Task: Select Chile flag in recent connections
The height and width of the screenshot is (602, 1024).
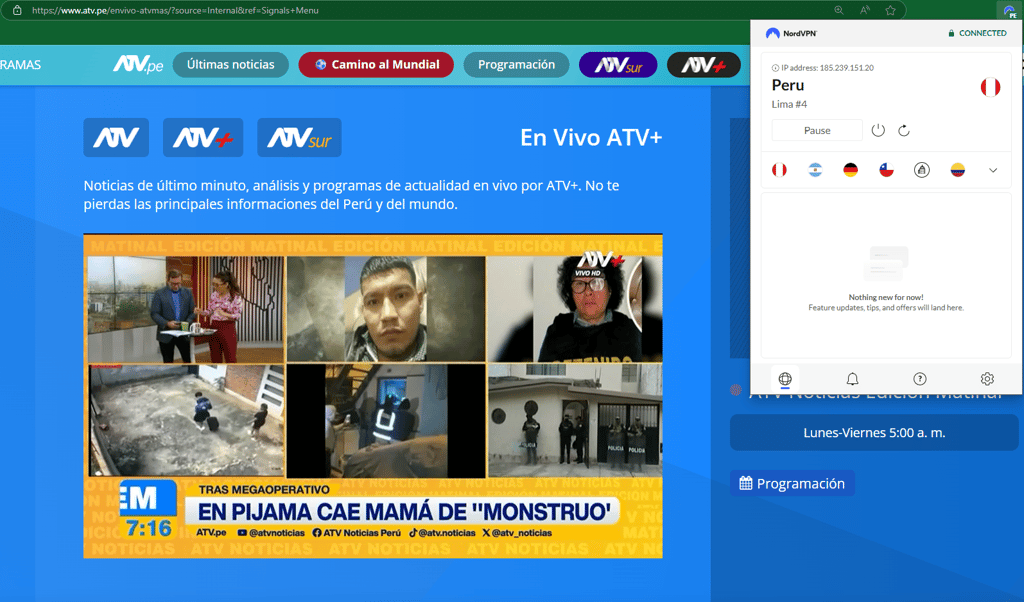Action: pyautogui.click(x=886, y=170)
